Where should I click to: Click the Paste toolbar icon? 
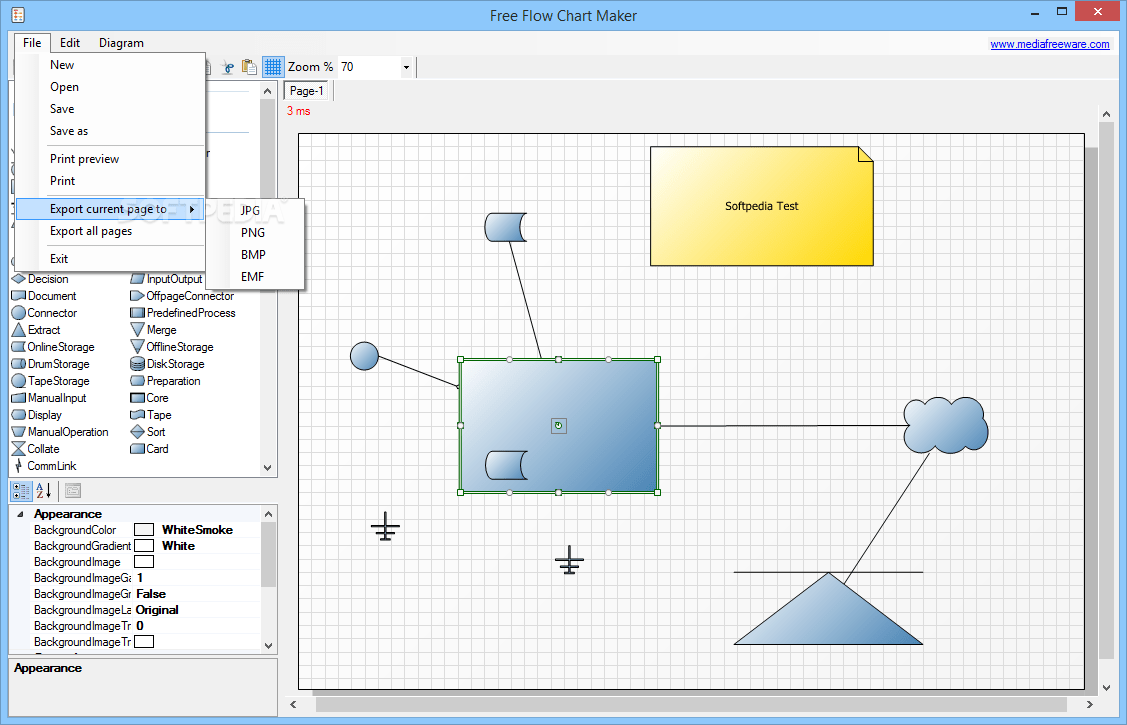pos(249,66)
